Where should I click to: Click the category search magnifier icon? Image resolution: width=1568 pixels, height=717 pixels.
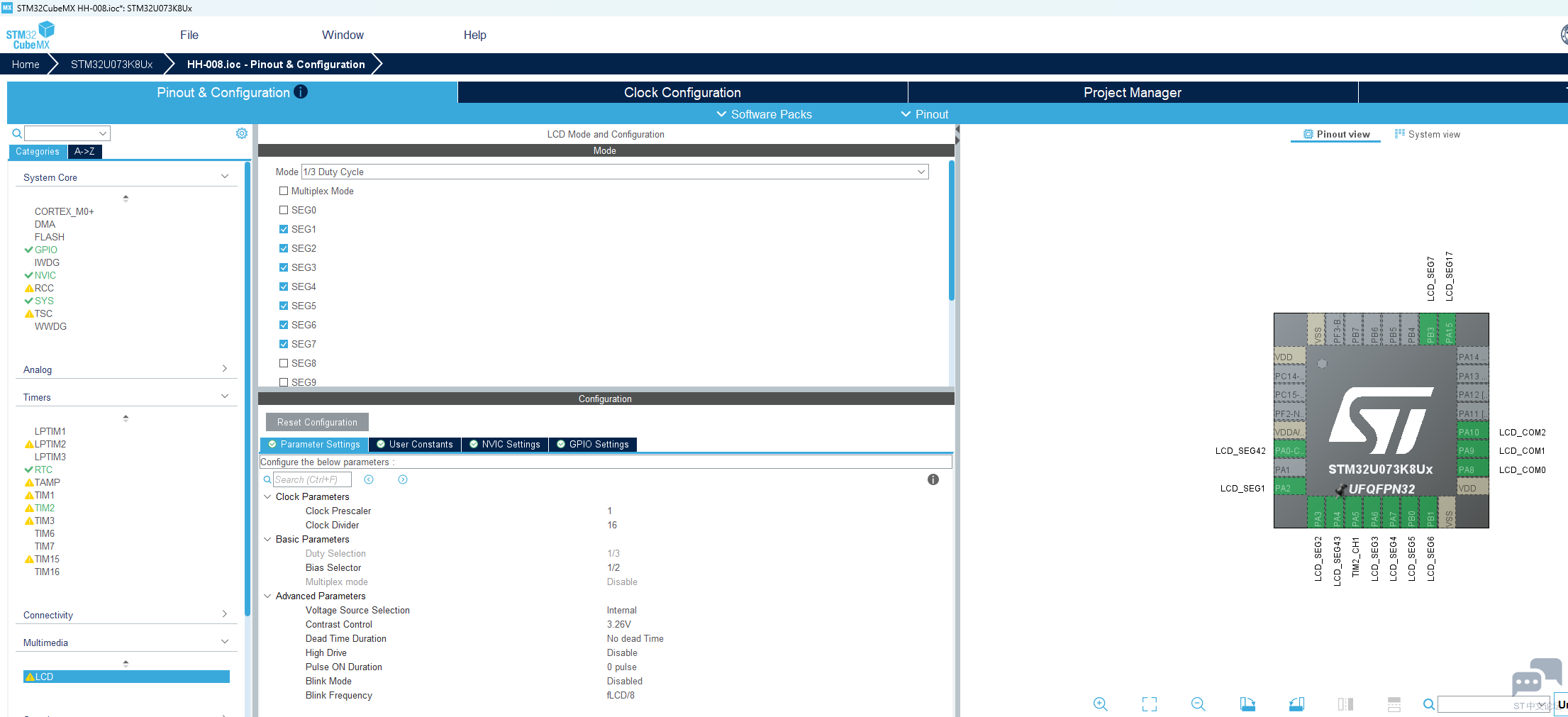coord(17,133)
